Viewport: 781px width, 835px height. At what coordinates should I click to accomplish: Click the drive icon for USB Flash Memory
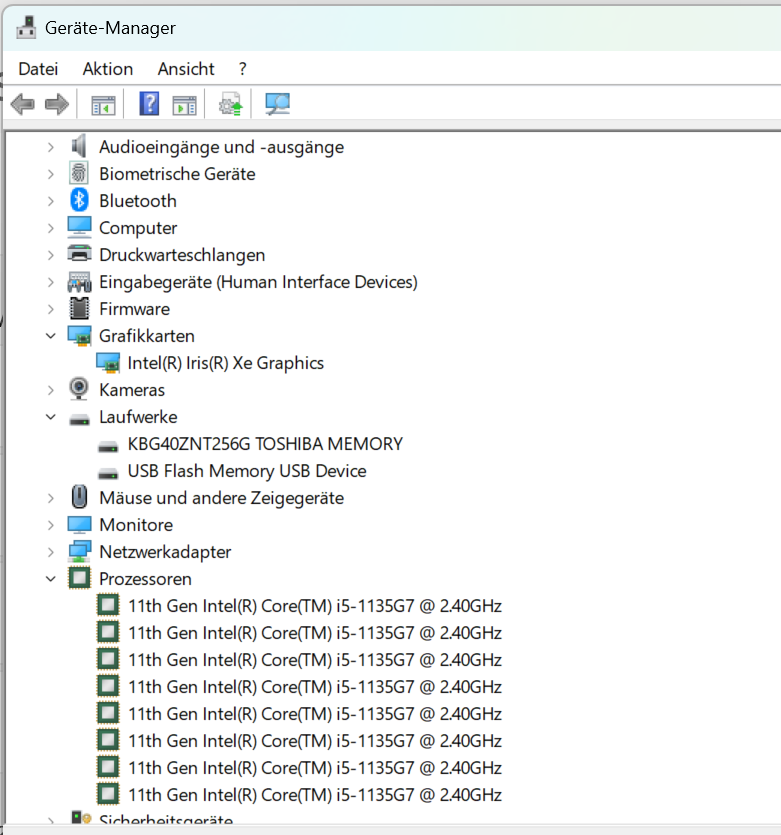pos(108,473)
